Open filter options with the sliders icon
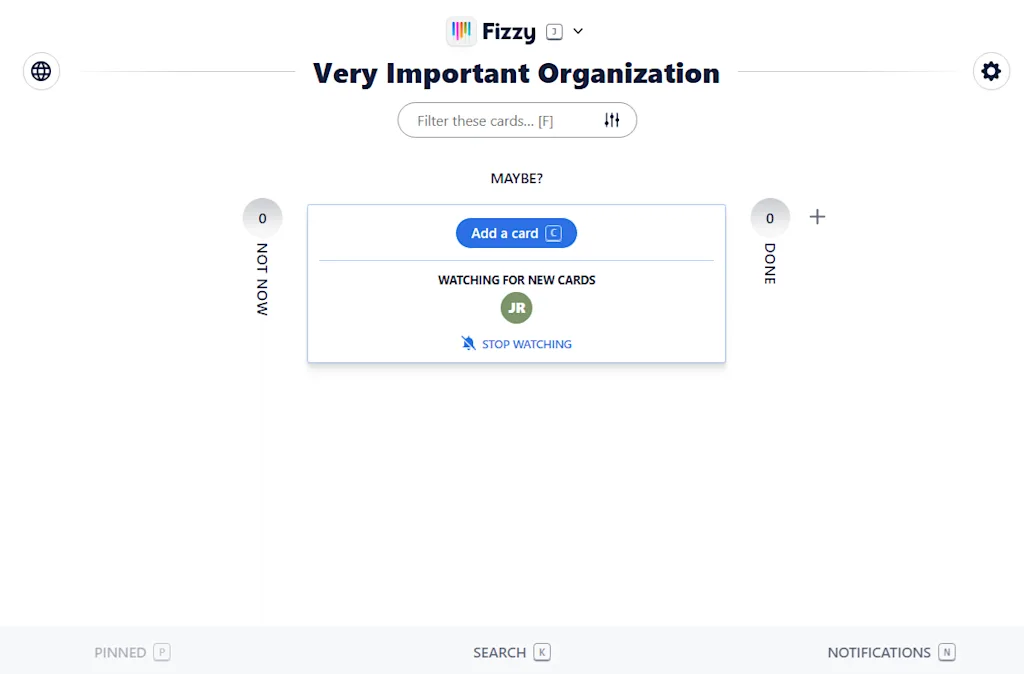The image size is (1024, 674). click(x=612, y=120)
